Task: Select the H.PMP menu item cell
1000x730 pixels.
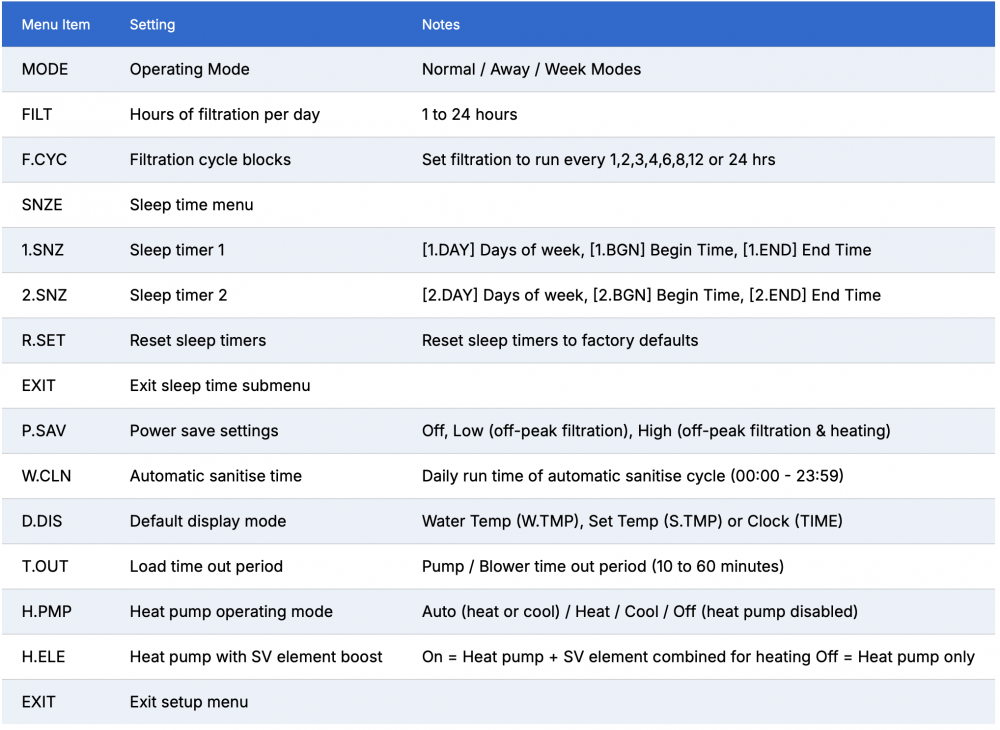Action: 47,613
